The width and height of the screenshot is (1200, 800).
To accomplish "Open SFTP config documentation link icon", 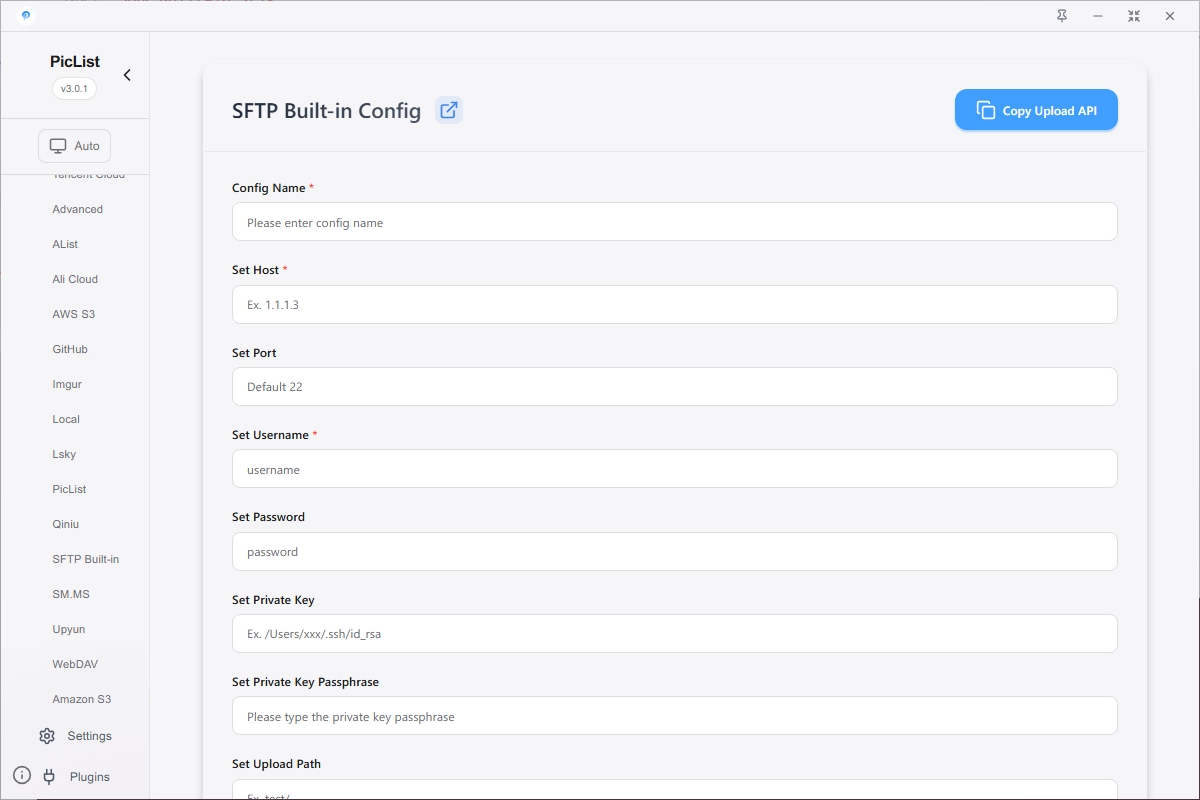I will pos(449,110).
